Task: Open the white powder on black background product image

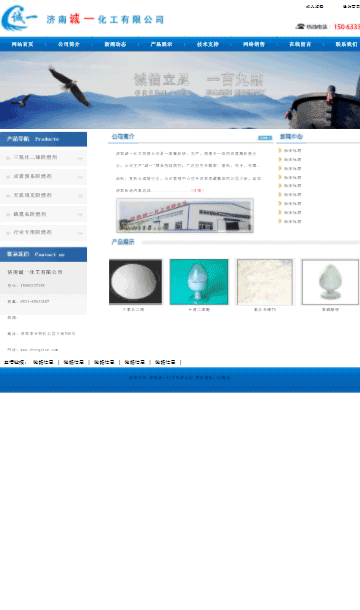Action: pos(135,282)
